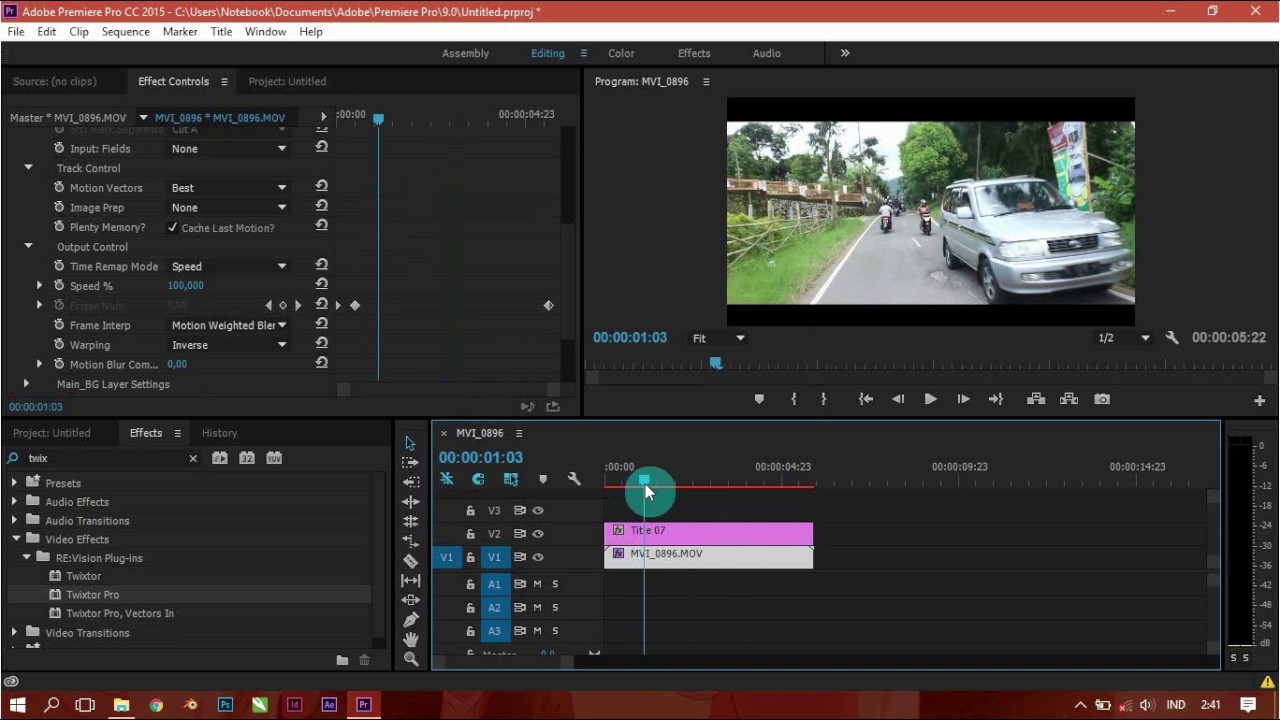This screenshot has width=1280, height=720.
Task: Open After Effects from the taskbar
Action: [329, 705]
